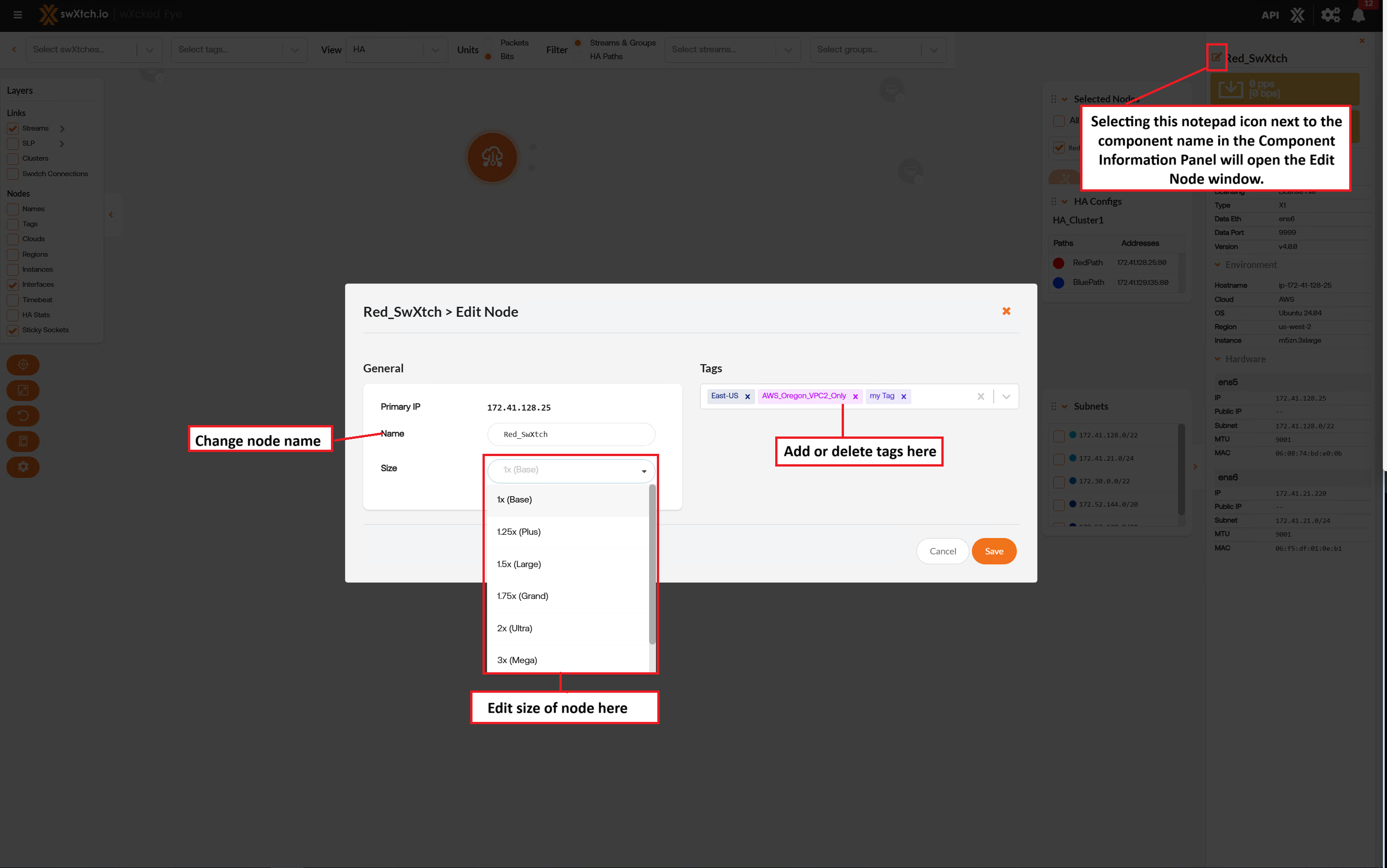Open the Tags dropdown arrow
The height and width of the screenshot is (868, 1387).
[1006, 397]
